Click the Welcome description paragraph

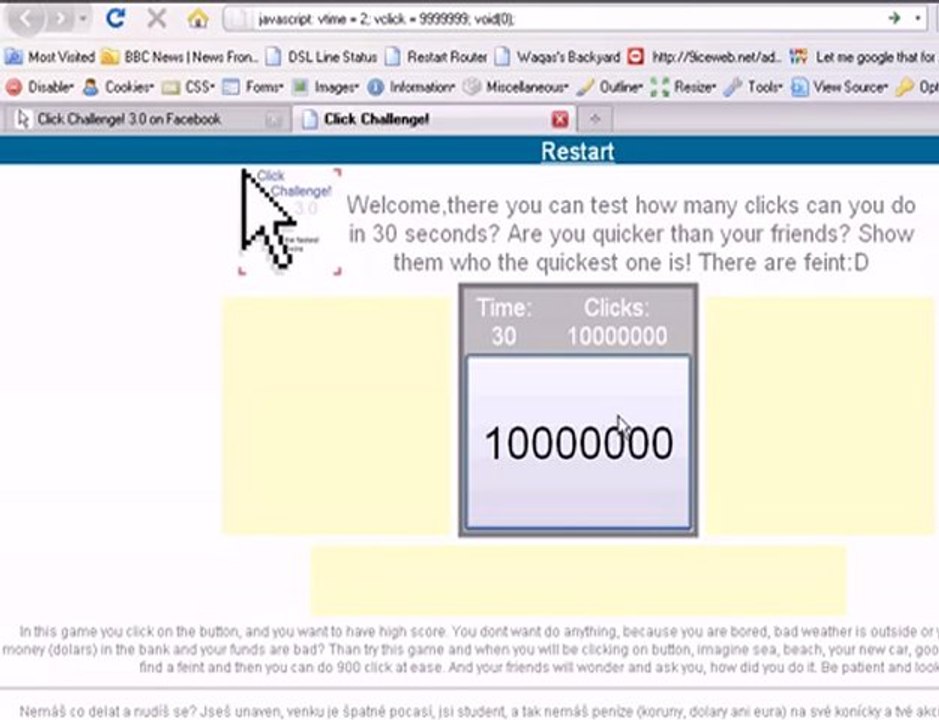pyautogui.click(x=631, y=234)
